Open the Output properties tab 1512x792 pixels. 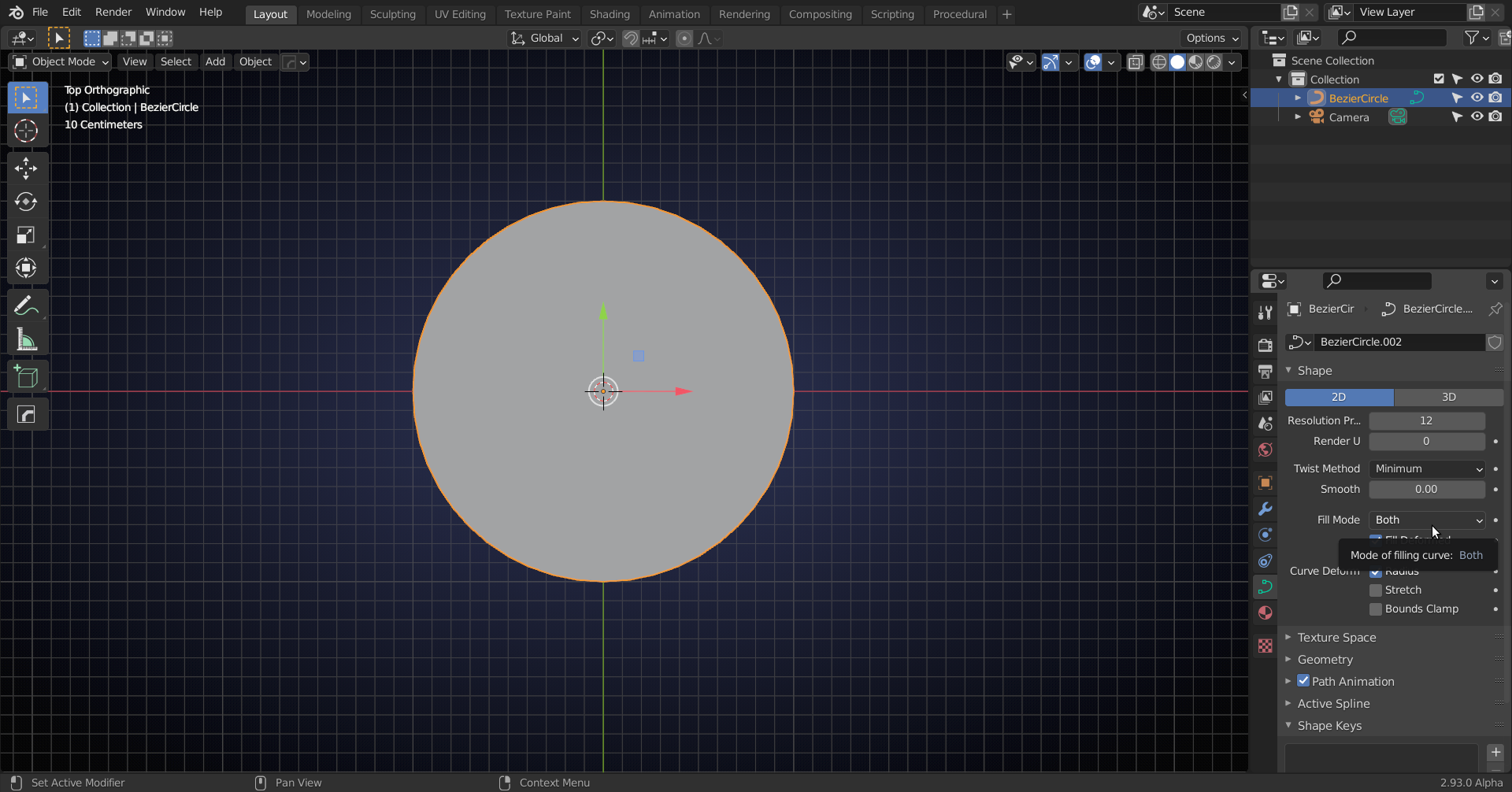(x=1266, y=371)
